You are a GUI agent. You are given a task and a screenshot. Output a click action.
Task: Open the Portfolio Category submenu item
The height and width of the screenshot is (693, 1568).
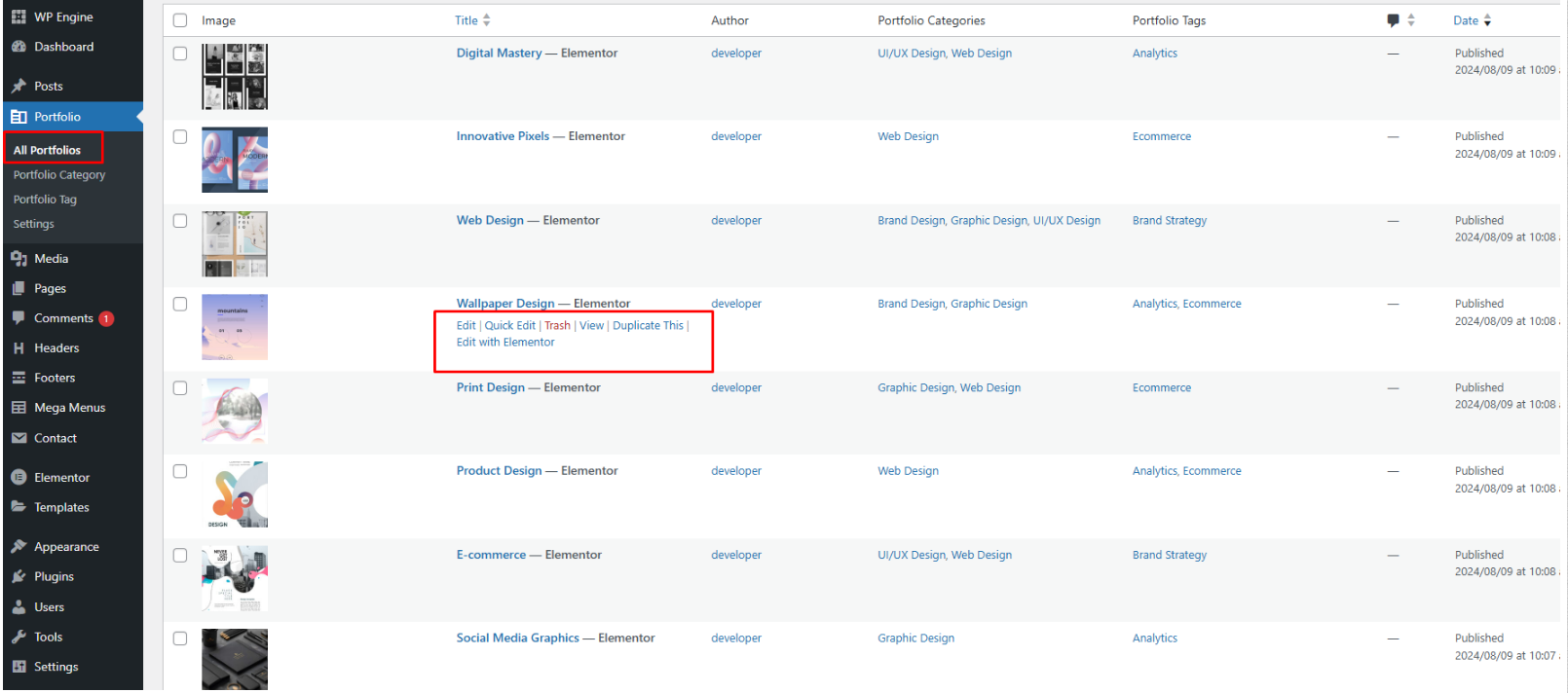[x=59, y=175]
